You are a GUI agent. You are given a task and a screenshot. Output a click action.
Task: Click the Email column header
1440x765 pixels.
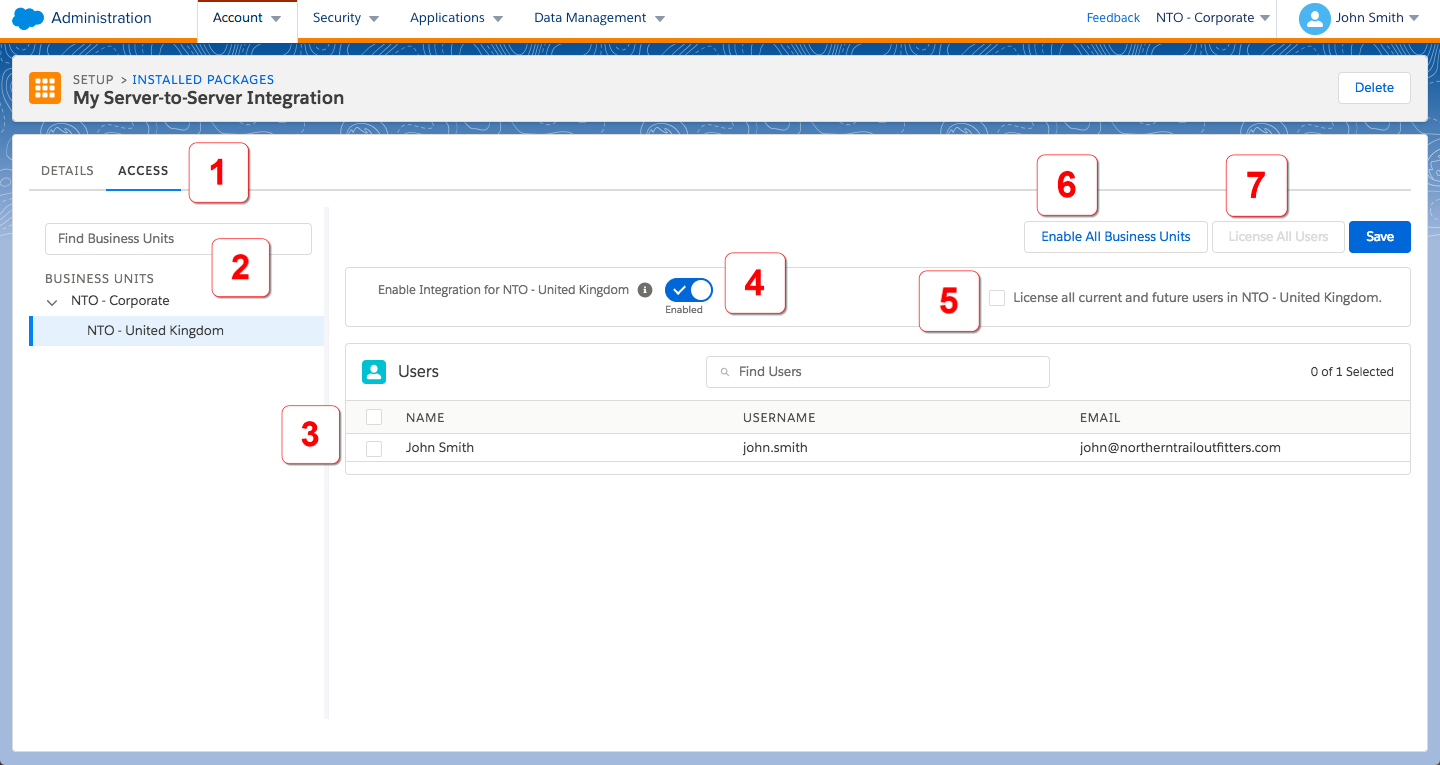[1100, 418]
